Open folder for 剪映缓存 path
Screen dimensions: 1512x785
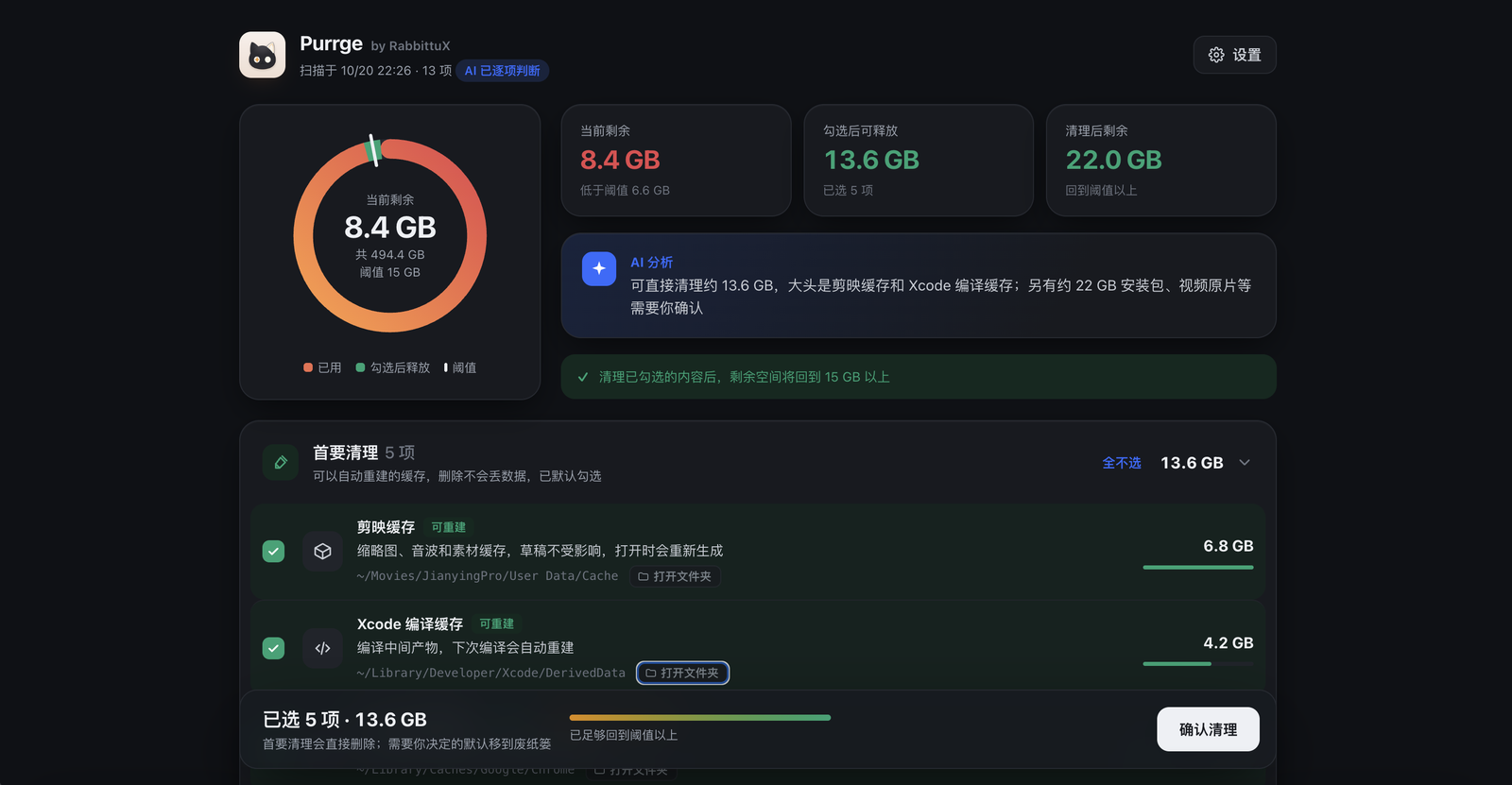675,576
